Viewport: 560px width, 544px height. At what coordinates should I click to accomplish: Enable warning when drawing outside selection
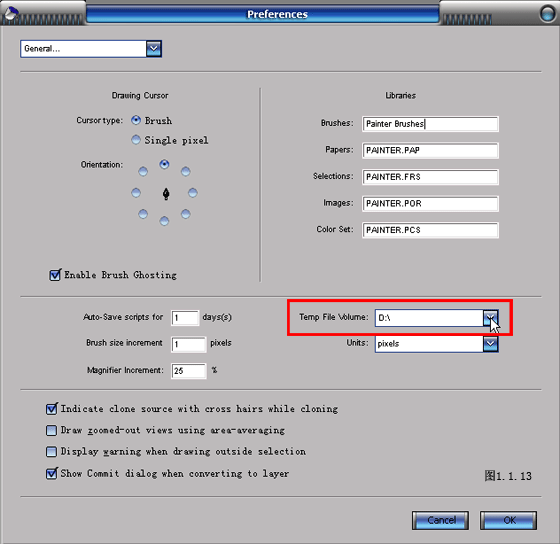[51, 451]
